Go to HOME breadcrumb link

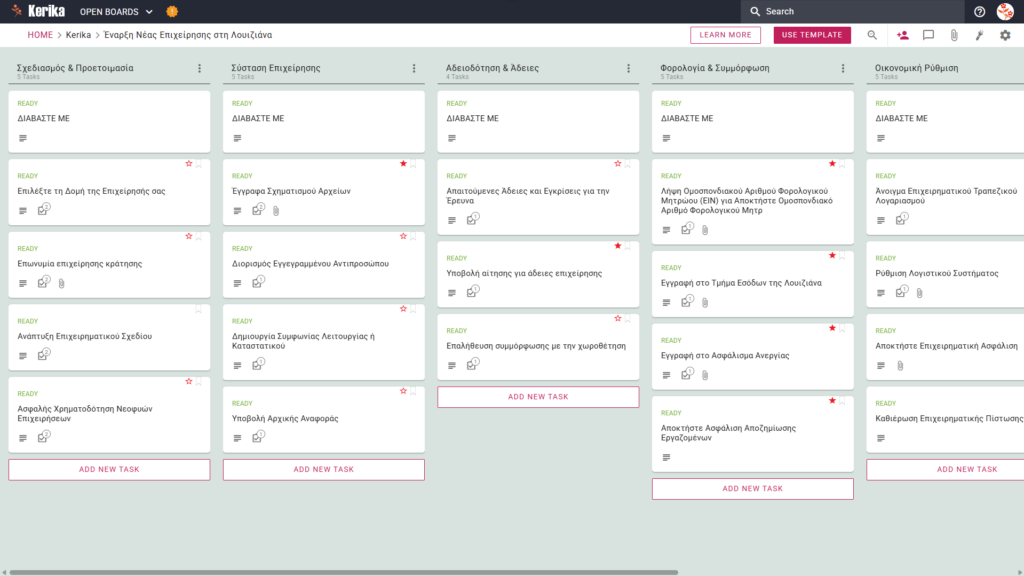click(40, 35)
